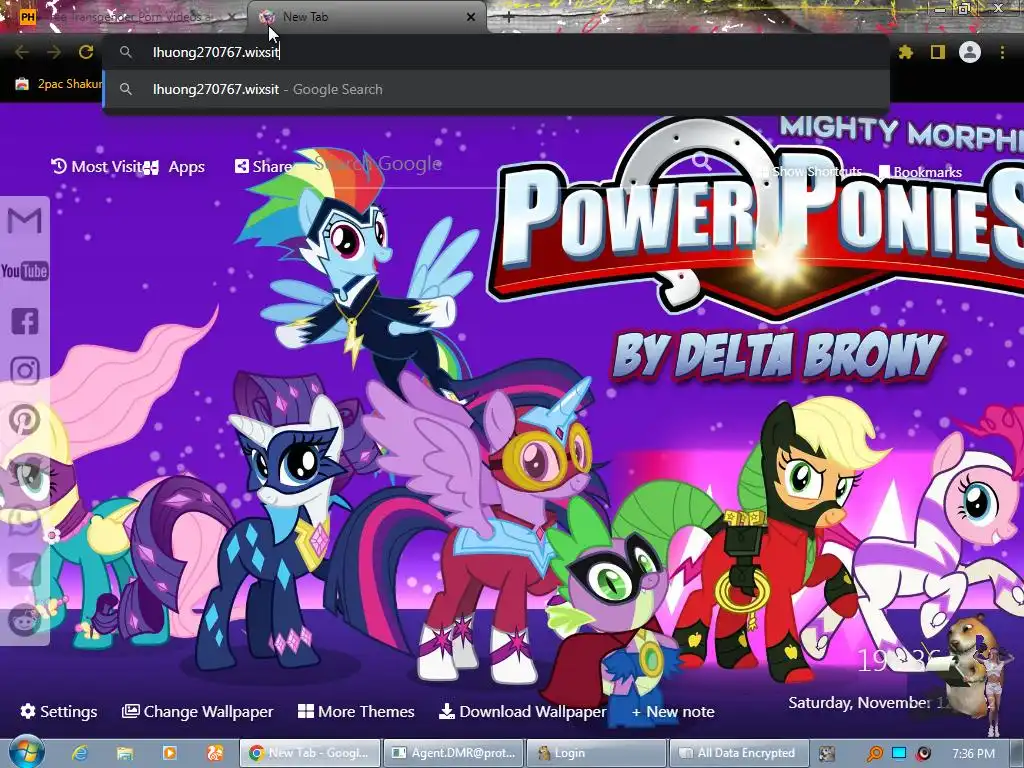Open a new browser tab with plus
The image size is (1024, 768).
(509, 18)
